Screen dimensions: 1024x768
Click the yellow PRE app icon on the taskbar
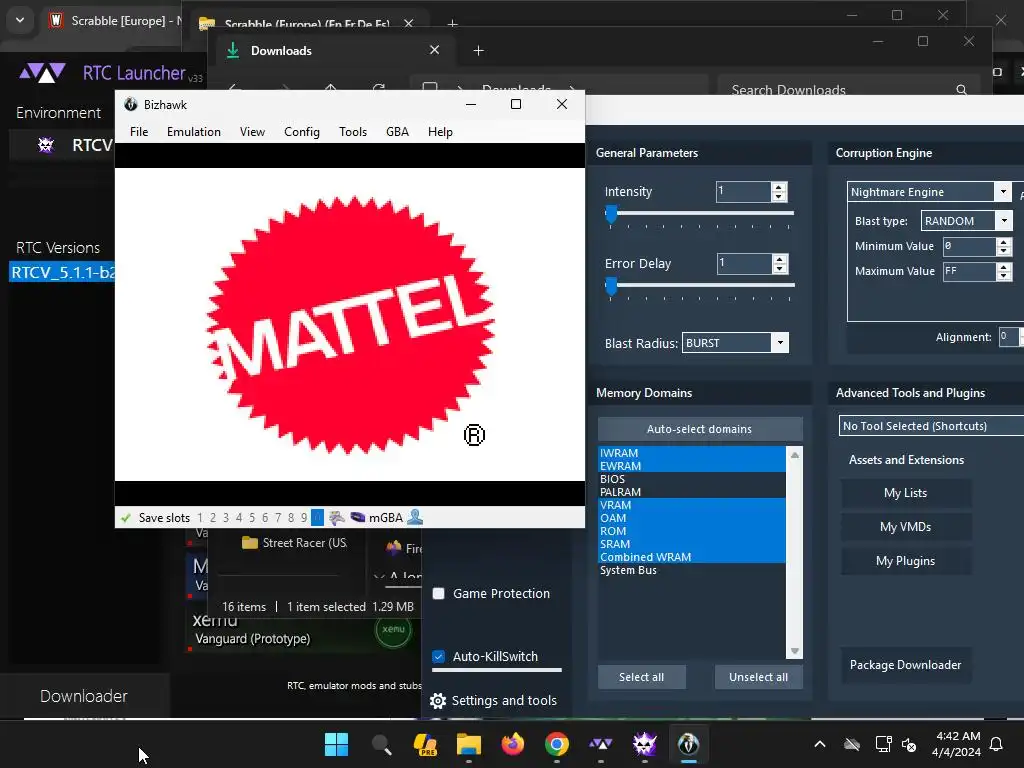point(424,744)
